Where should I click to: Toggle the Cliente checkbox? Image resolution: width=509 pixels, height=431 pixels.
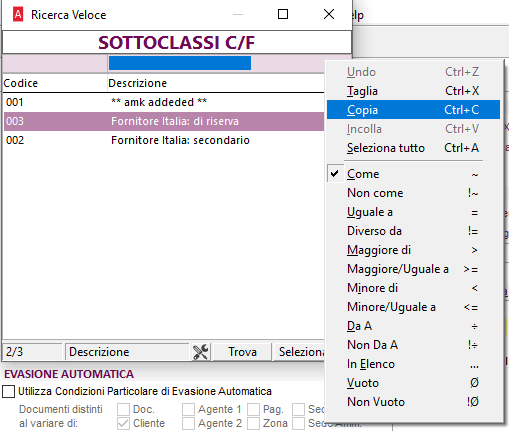(123, 423)
